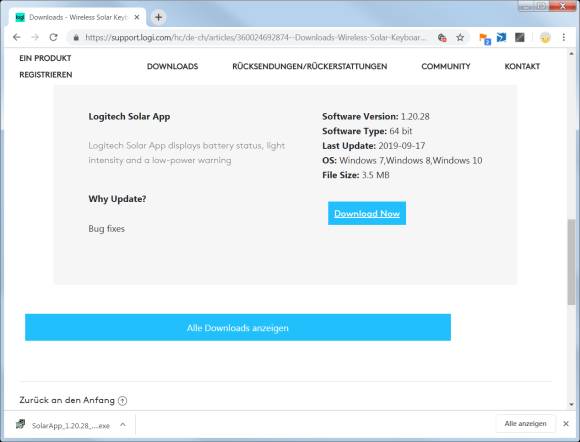Open the DOWNLOADS menu item

172,66
